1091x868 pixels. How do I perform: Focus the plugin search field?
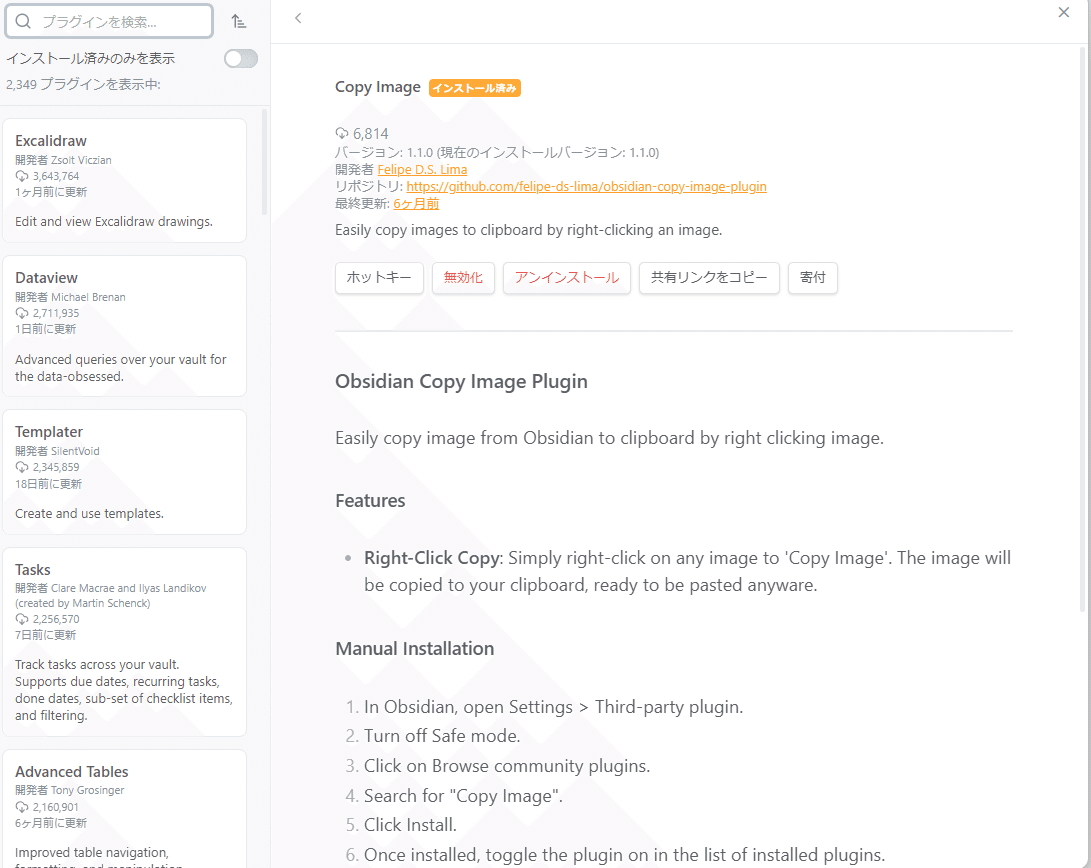[x=109, y=22]
